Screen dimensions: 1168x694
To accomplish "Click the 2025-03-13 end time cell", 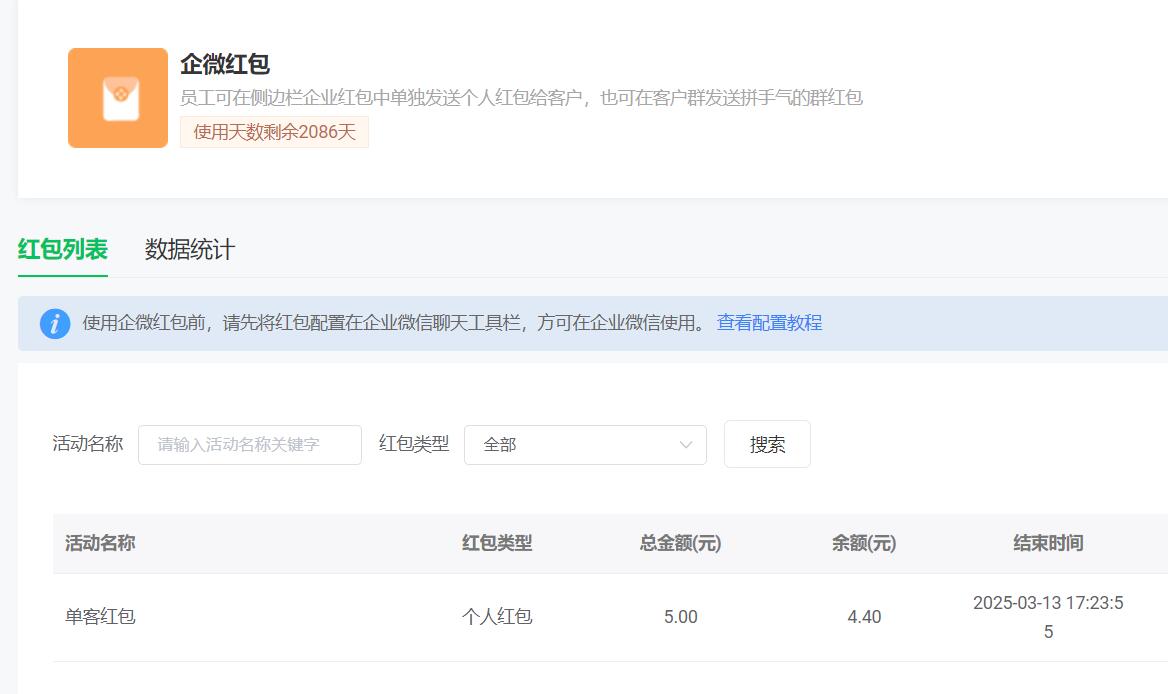I will click(x=1048, y=617).
